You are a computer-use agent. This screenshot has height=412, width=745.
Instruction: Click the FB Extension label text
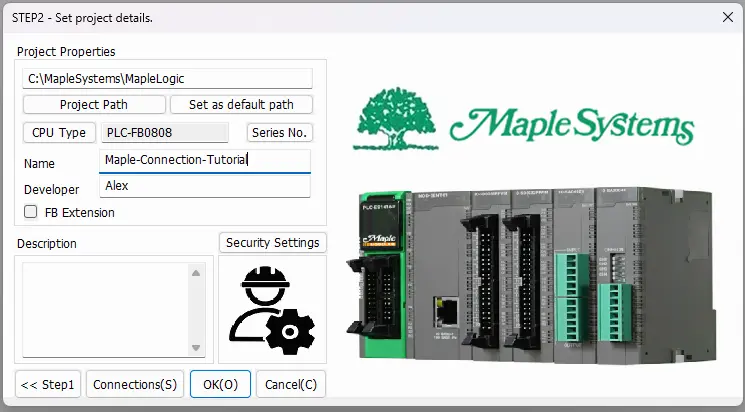pos(80,212)
